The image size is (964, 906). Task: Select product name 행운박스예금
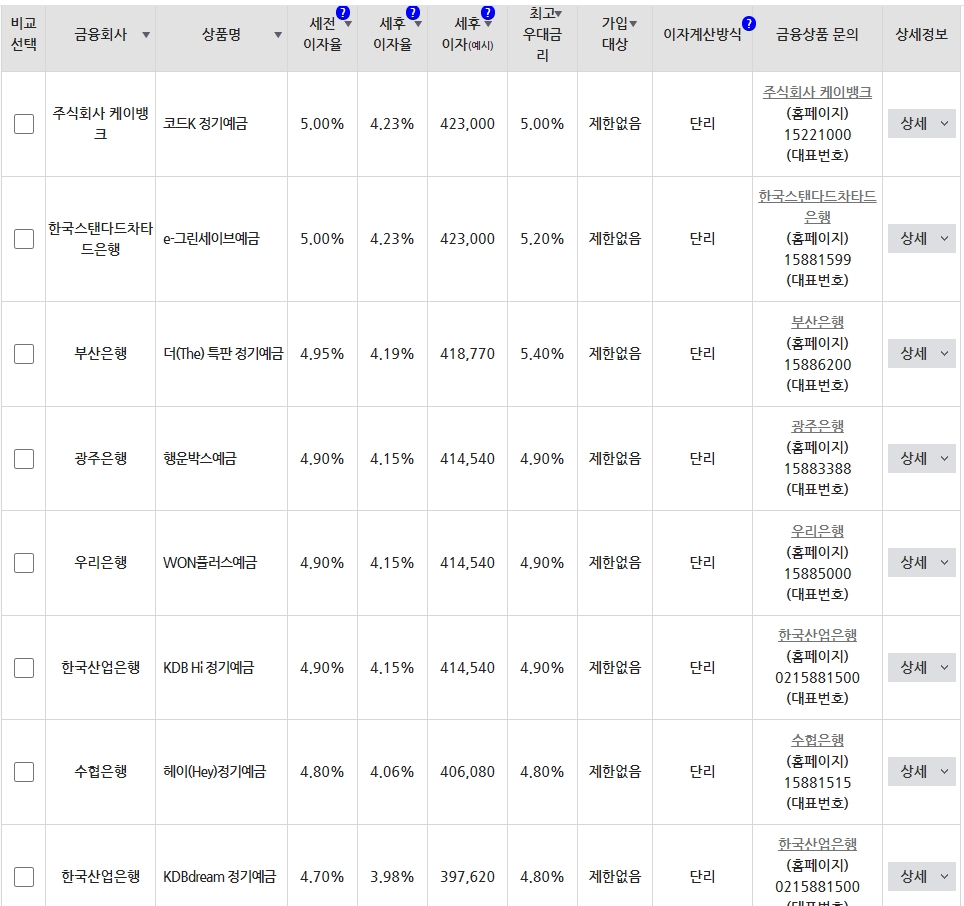pos(200,459)
